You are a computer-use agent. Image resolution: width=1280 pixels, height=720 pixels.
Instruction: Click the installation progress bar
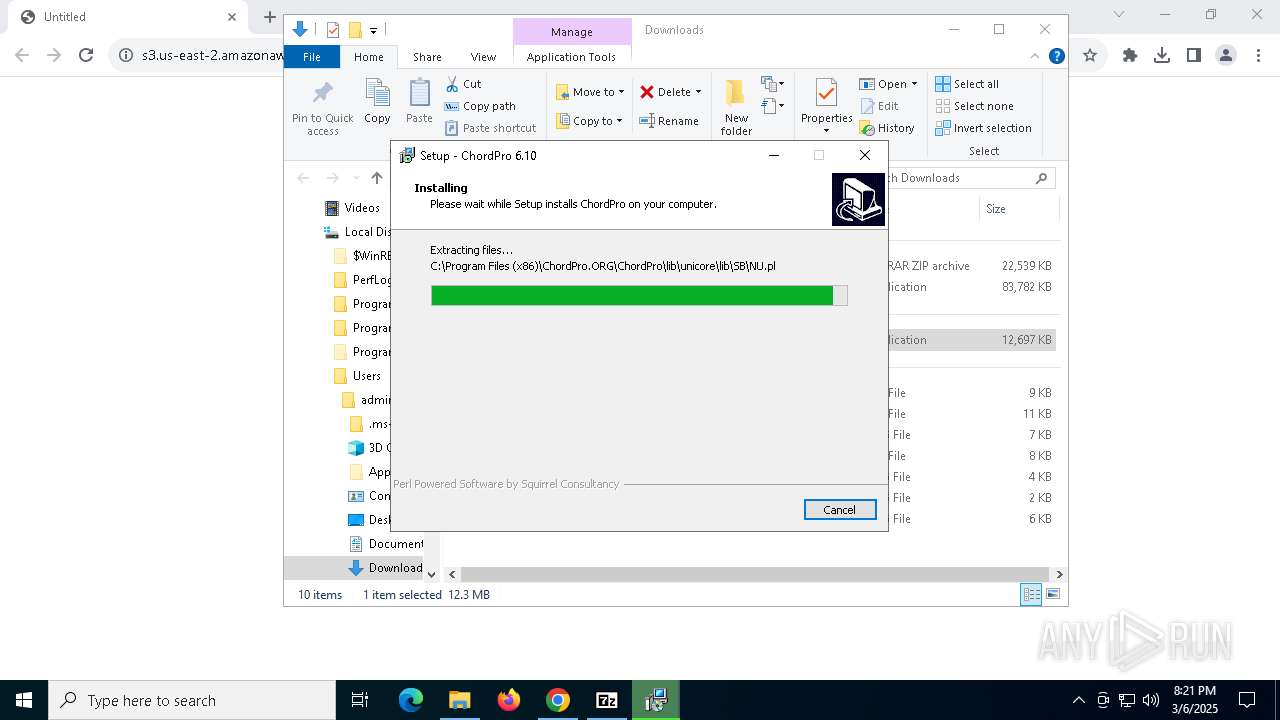639,295
